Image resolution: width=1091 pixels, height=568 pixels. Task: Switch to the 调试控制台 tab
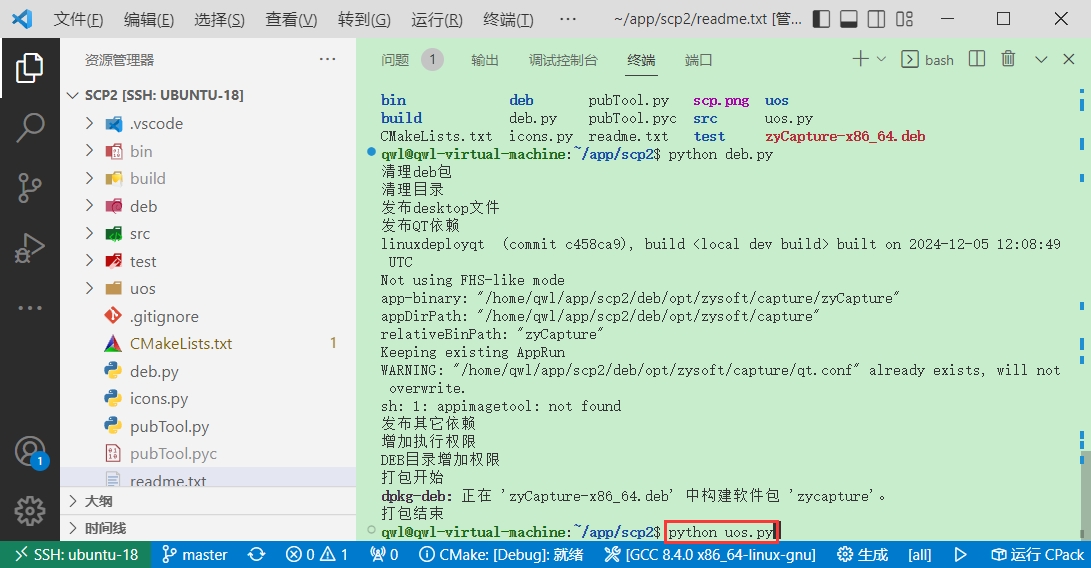[x=562, y=60]
